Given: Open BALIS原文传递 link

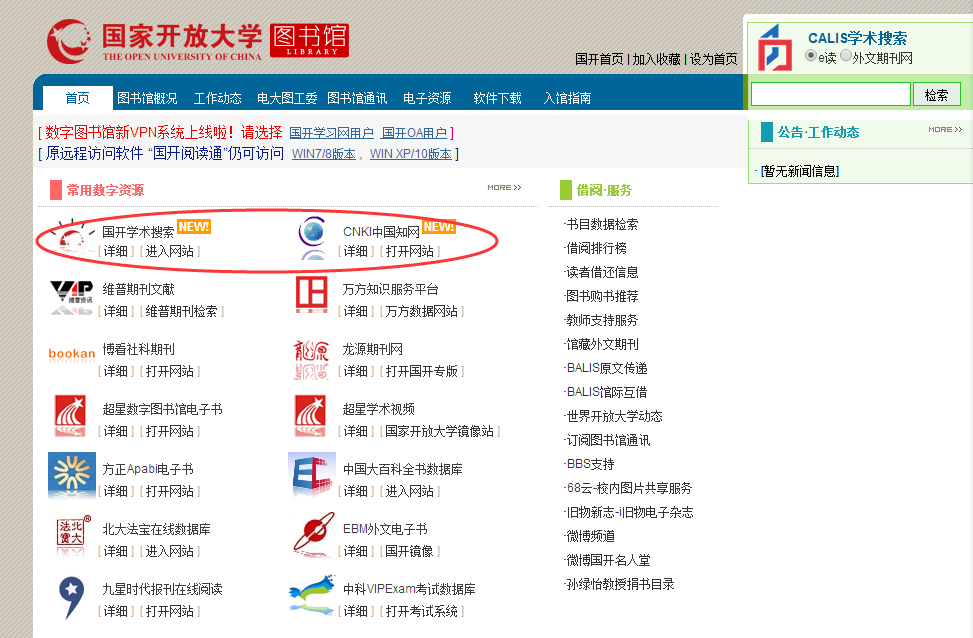Looking at the screenshot, I should point(607,369).
